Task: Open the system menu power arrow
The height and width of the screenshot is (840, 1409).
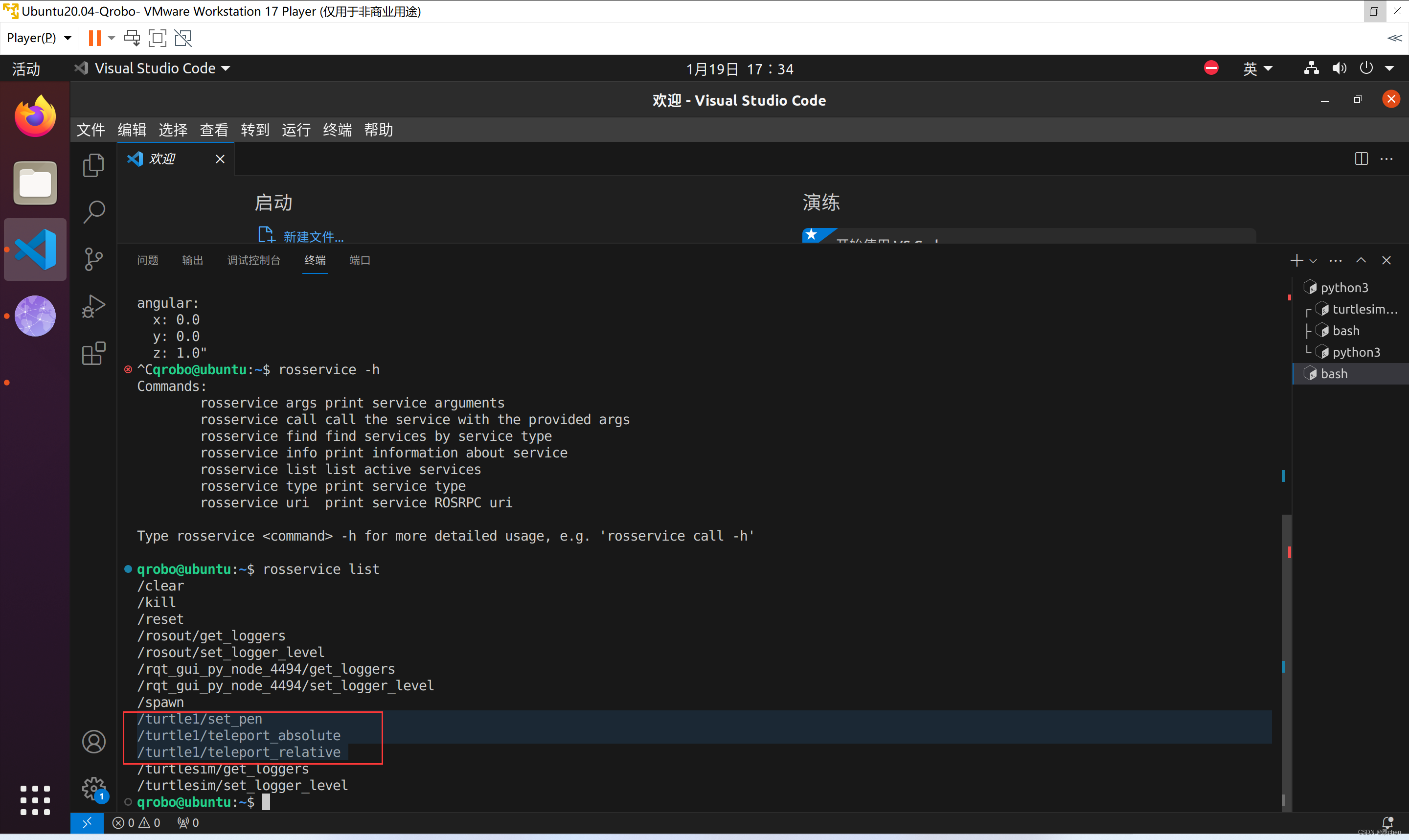Action: point(1389,68)
